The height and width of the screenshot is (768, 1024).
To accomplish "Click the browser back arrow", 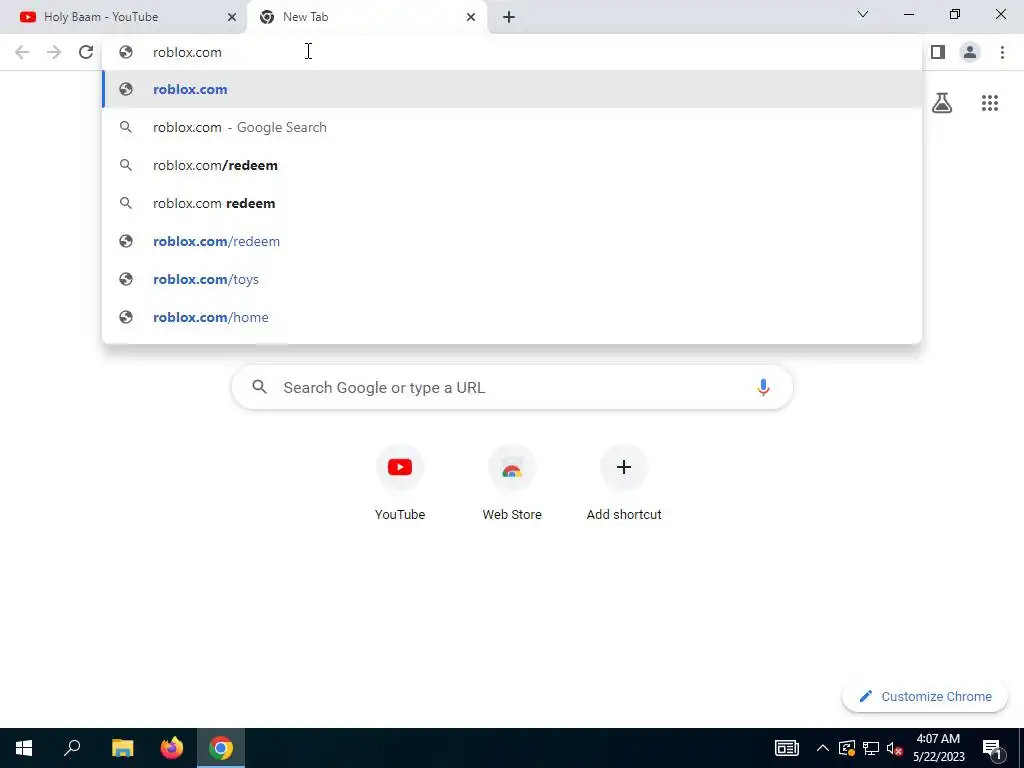I will (x=22, y=52).
